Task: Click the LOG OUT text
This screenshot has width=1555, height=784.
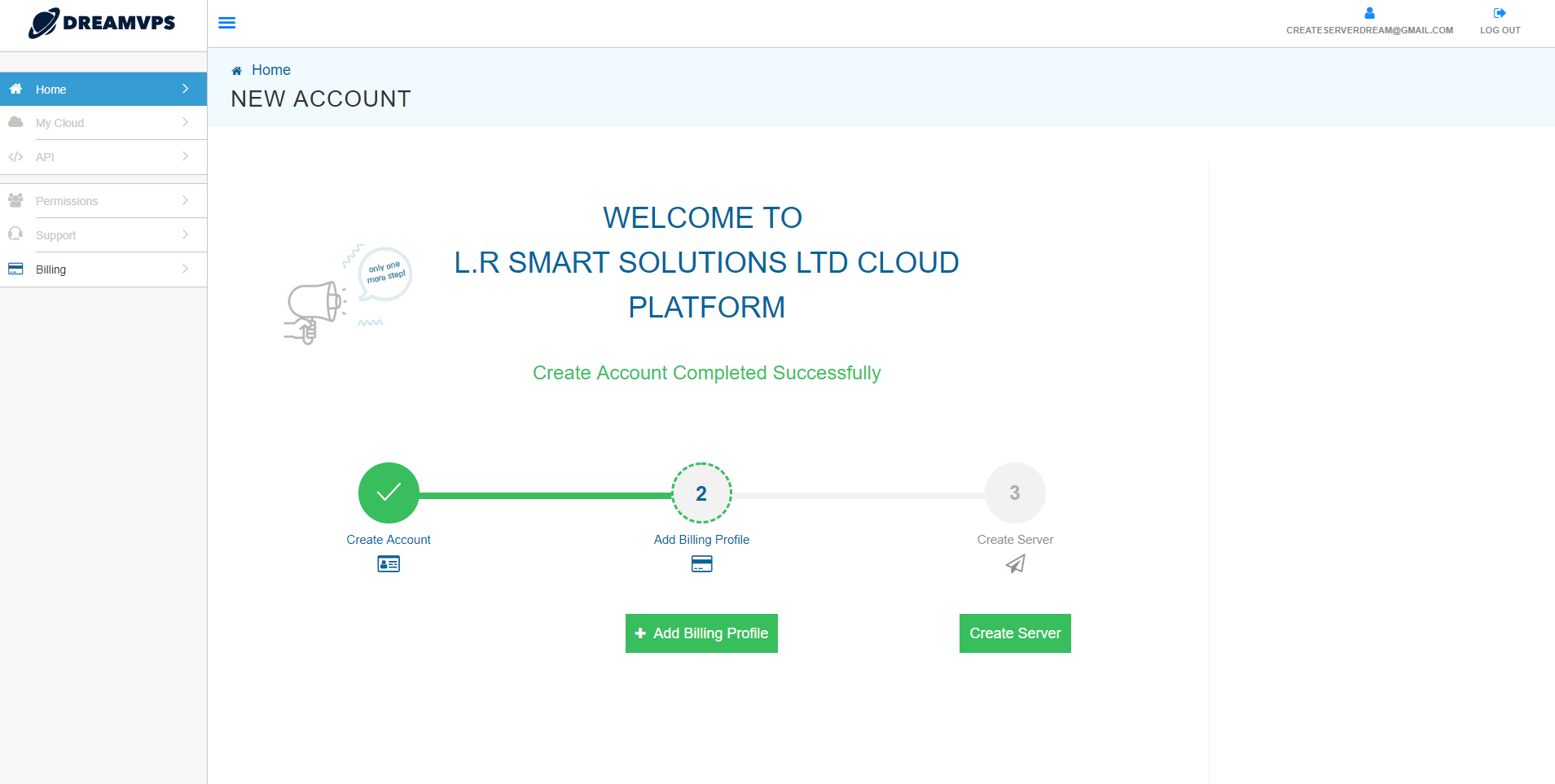Action: point(1500,30)
